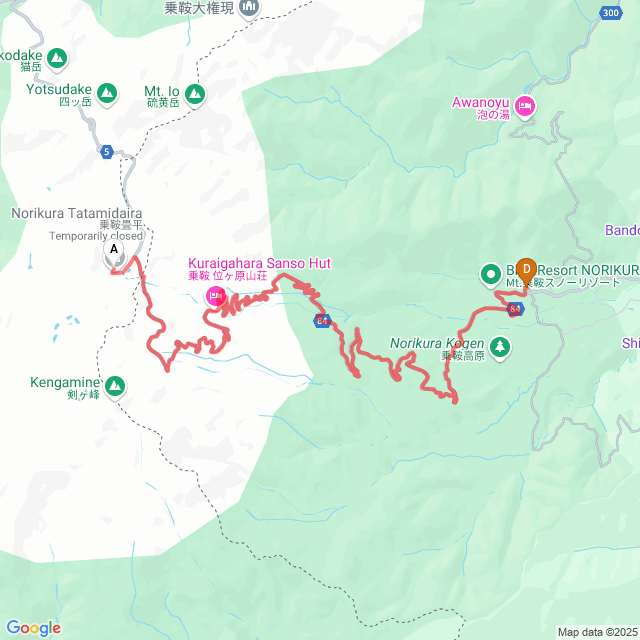Click the Mt. Io mountain peak icon
Viewport: 640px width, 640px height.
195,95
